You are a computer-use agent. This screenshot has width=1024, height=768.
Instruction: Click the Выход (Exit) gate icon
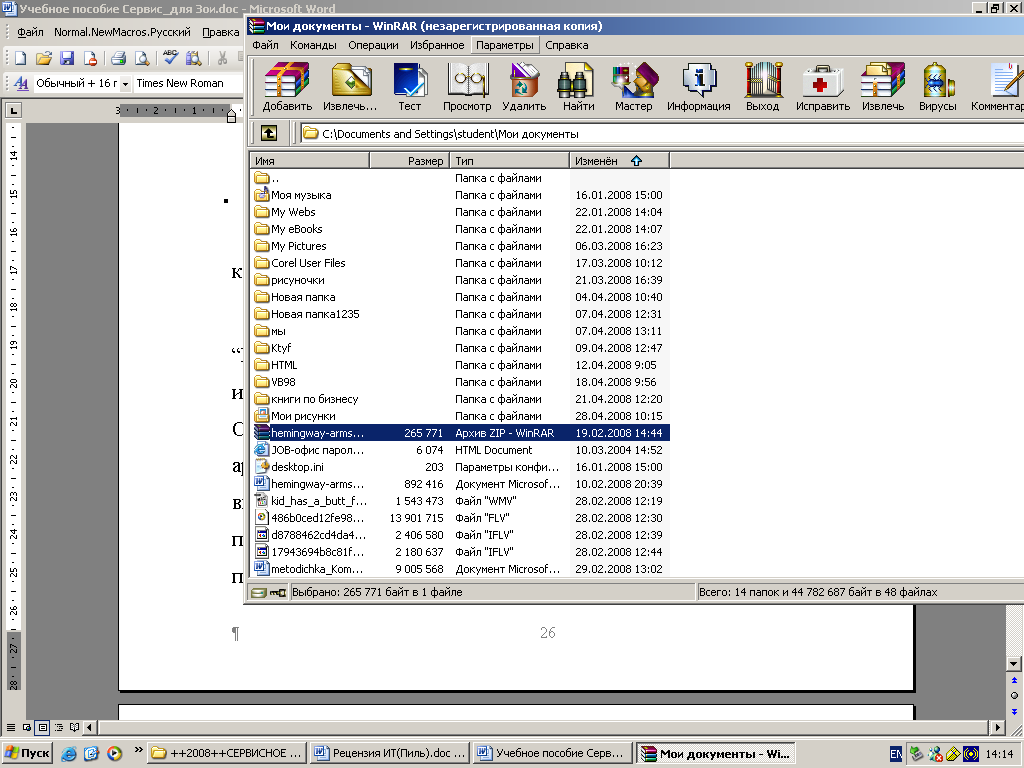click(x=763, y=87)
